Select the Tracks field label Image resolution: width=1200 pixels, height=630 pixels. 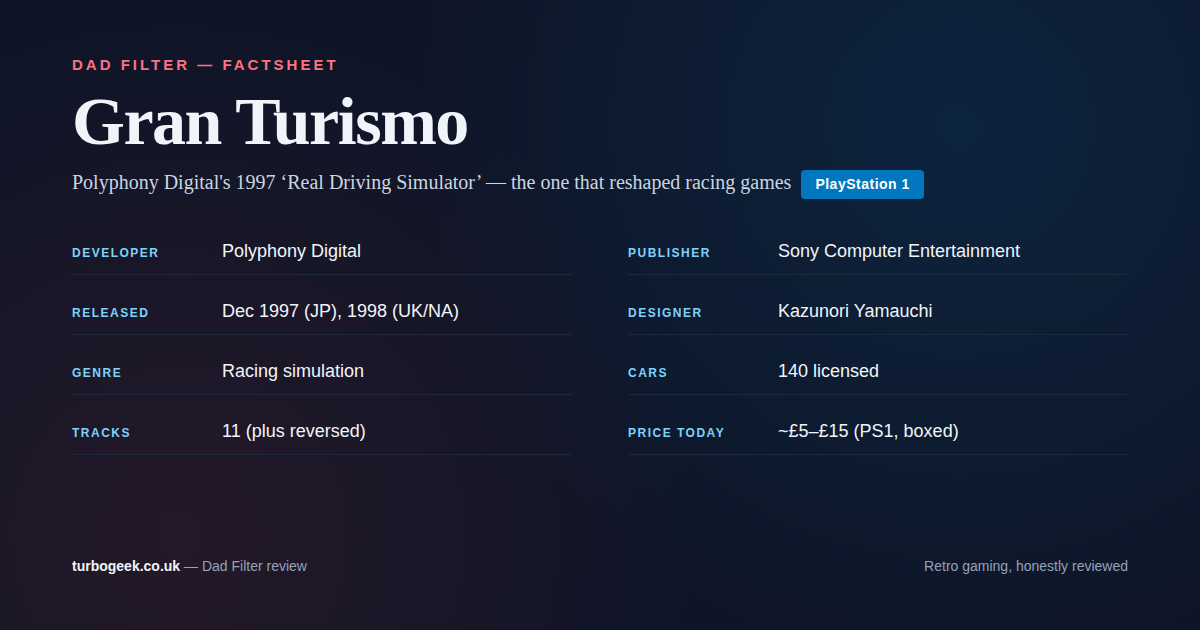point(101,433)
